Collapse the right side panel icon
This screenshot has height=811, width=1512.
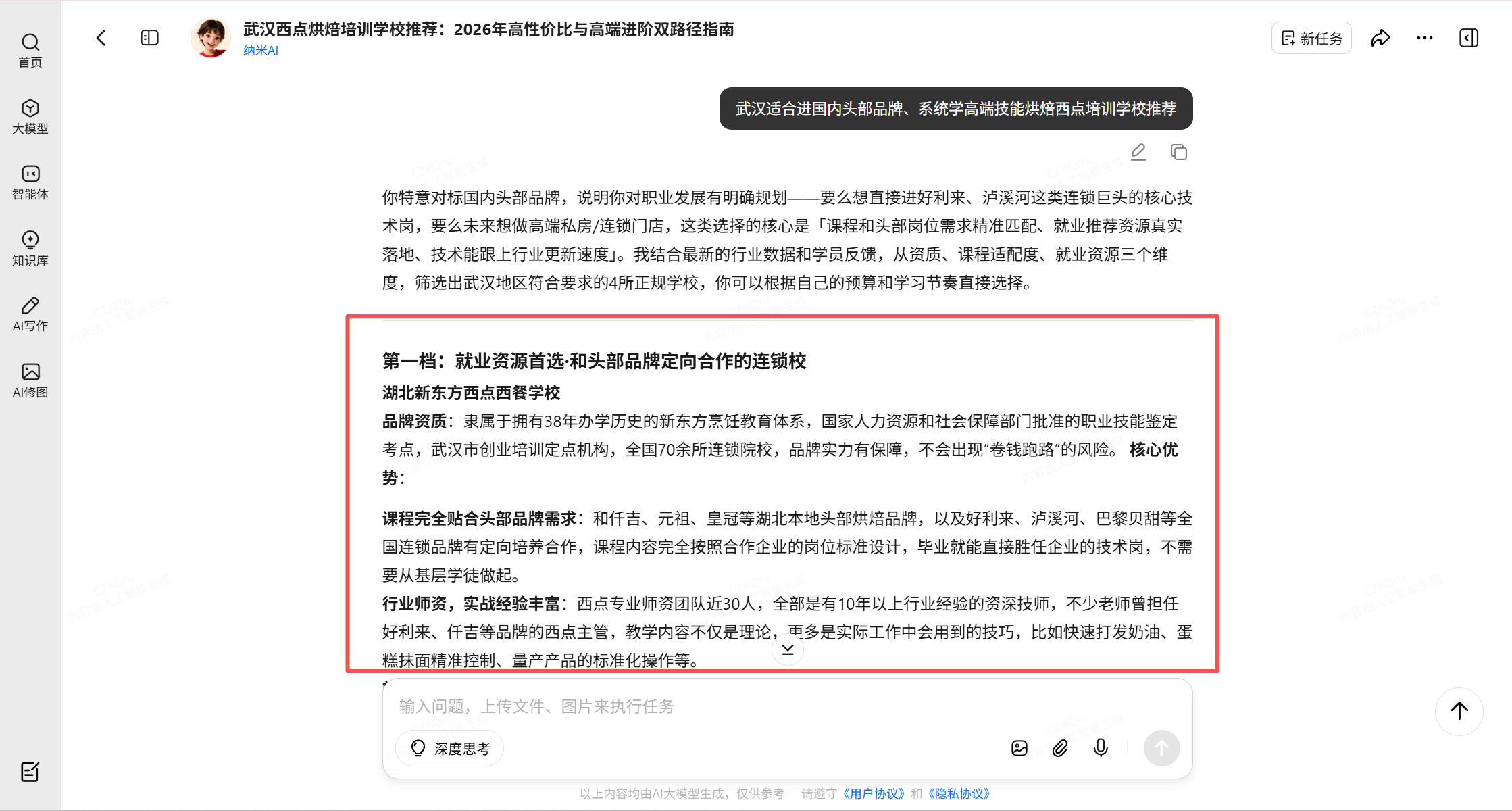coord(1469,38)
